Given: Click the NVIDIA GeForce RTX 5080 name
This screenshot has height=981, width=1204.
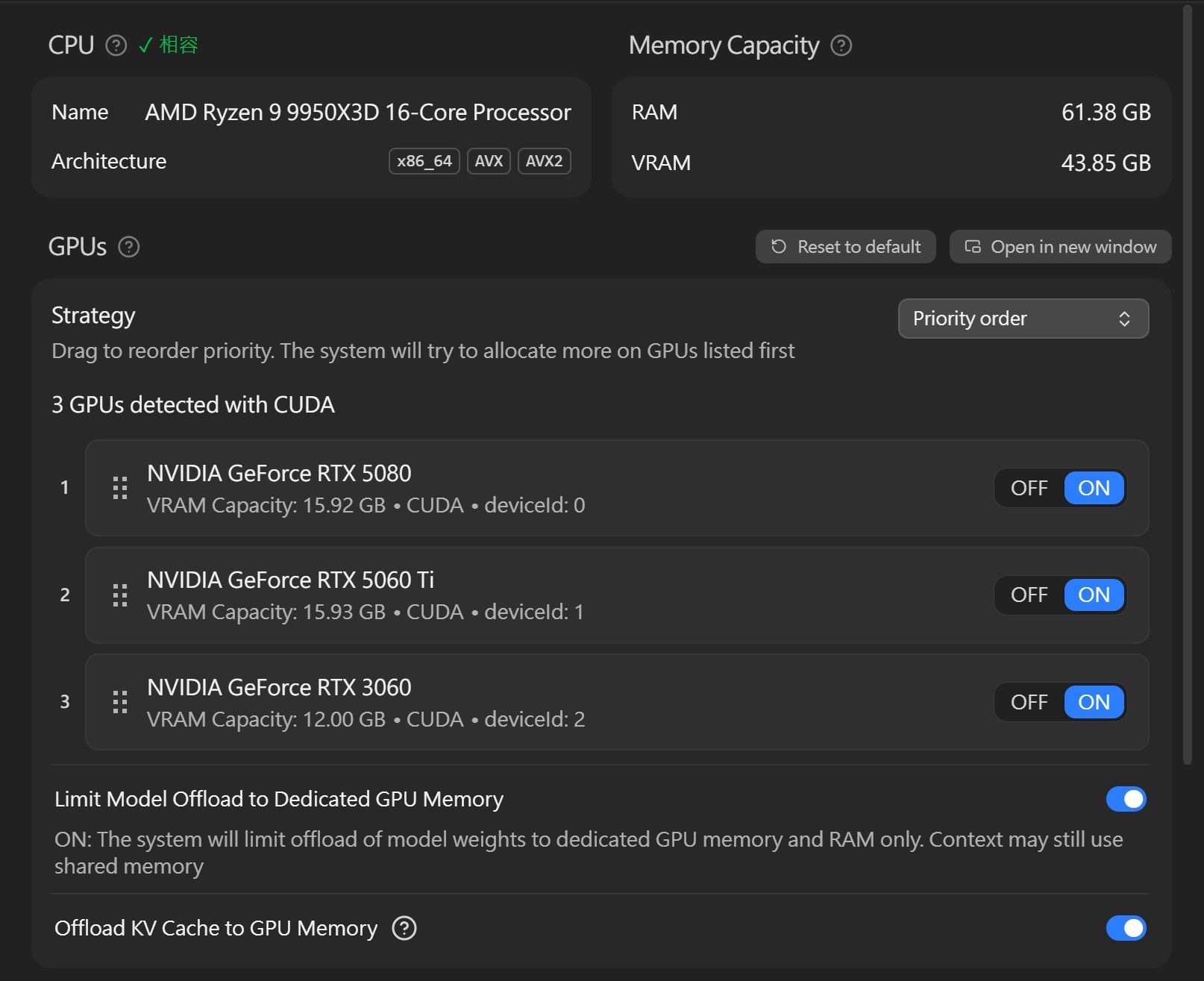Looking at the screenshot, I should (x=279, y=473).
